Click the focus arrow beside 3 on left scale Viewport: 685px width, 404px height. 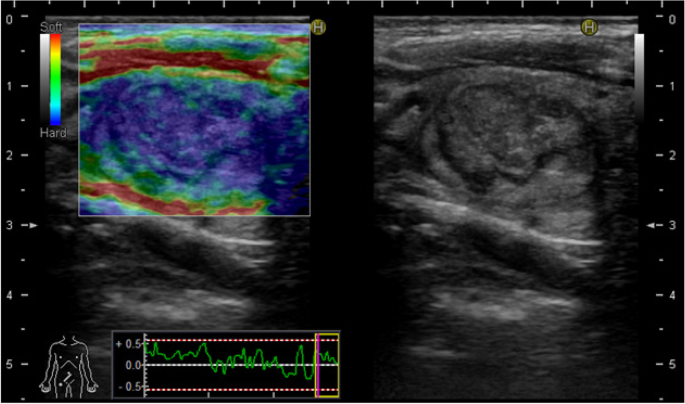33,225
